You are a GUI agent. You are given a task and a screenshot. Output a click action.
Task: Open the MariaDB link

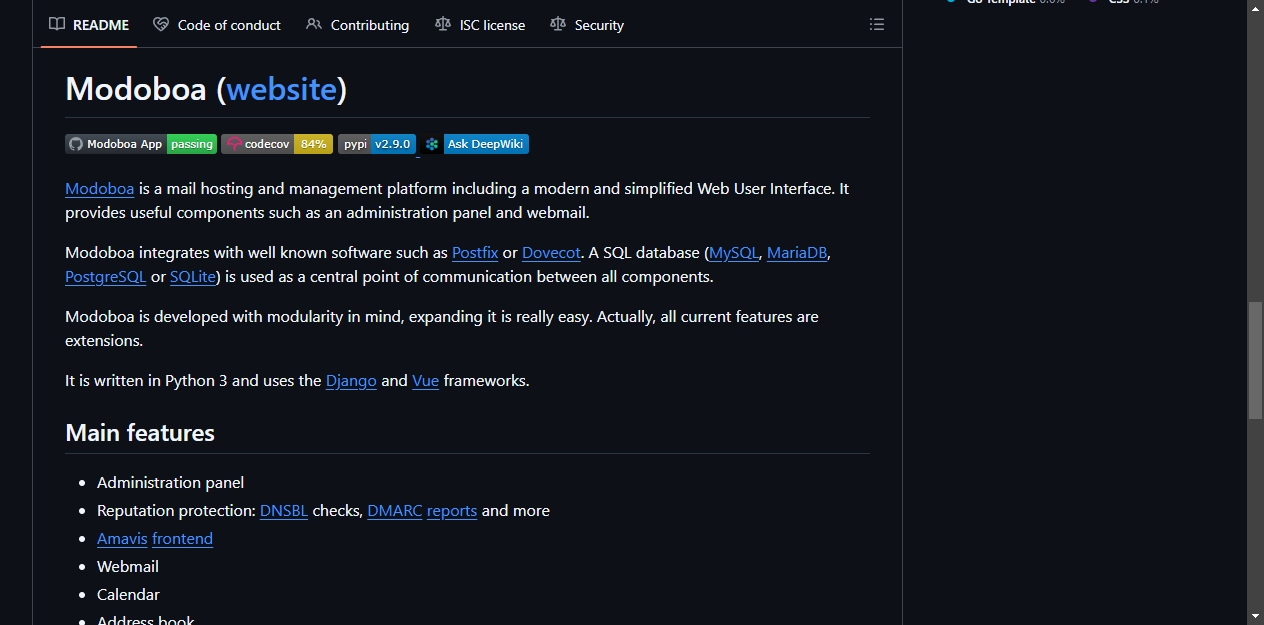pyautogui.click(x=797, y=252)
